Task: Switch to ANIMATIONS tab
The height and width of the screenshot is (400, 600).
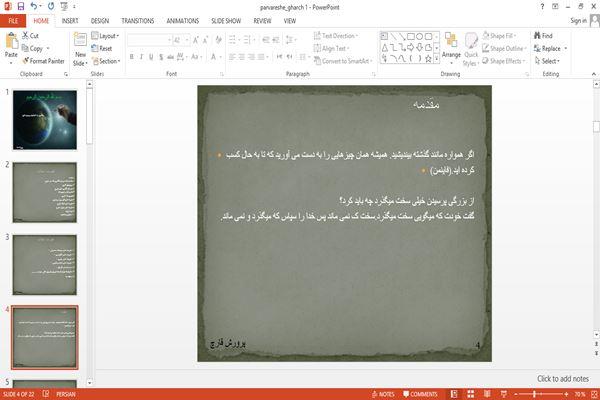Action: [183, 21]
